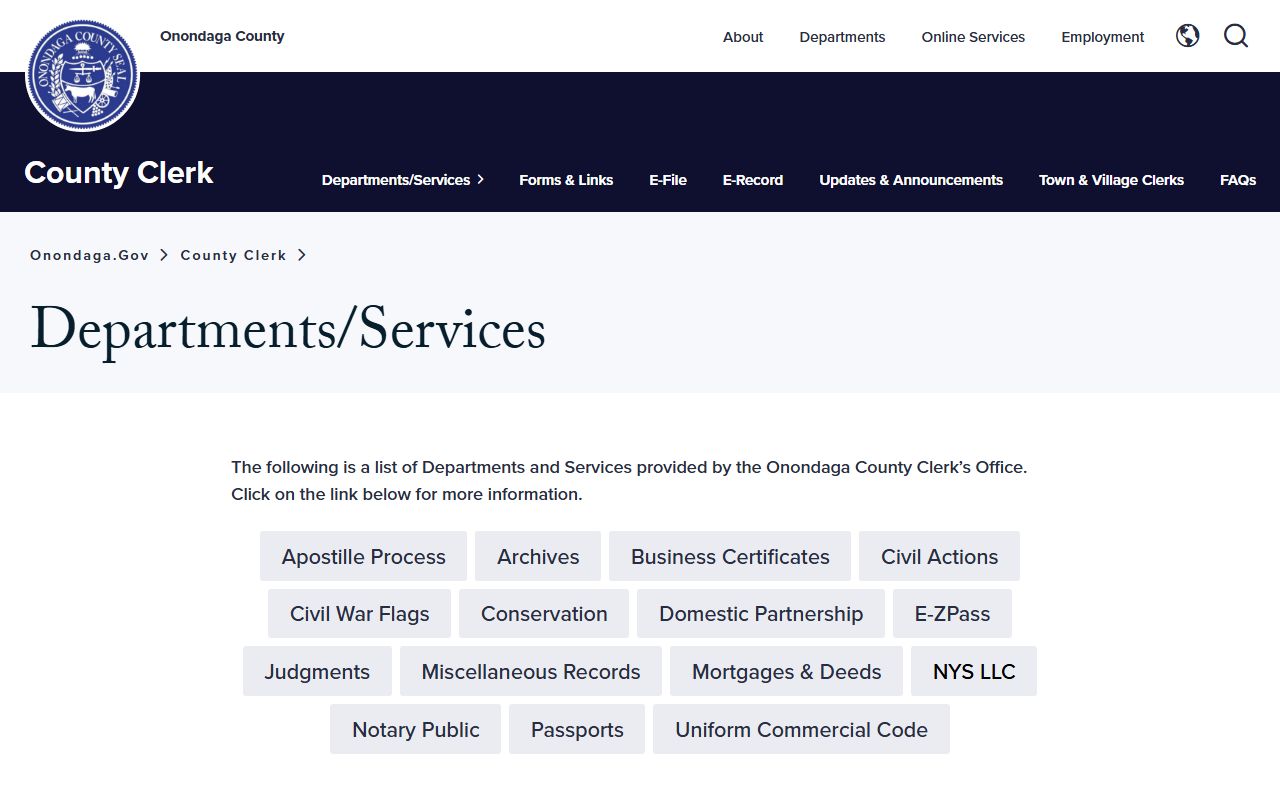Open the Online Services menu

[973, 37]
